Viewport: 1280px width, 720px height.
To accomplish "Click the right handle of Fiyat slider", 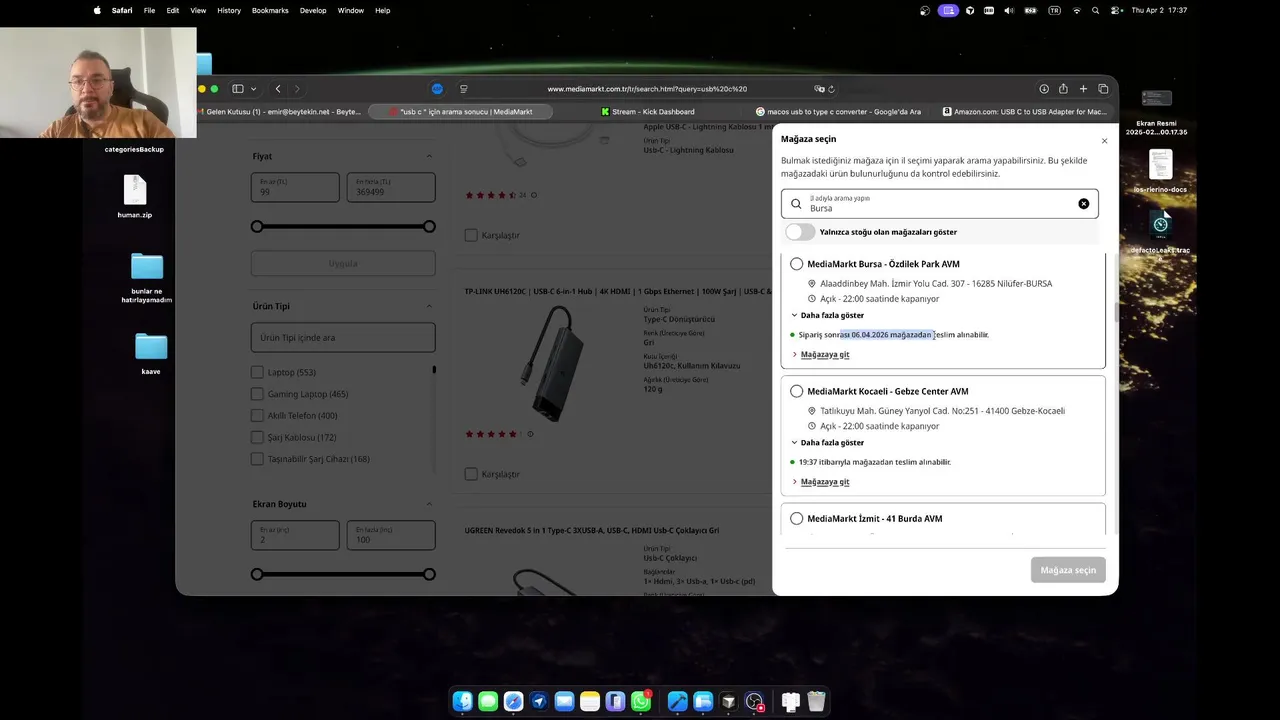I will point(429,227).
